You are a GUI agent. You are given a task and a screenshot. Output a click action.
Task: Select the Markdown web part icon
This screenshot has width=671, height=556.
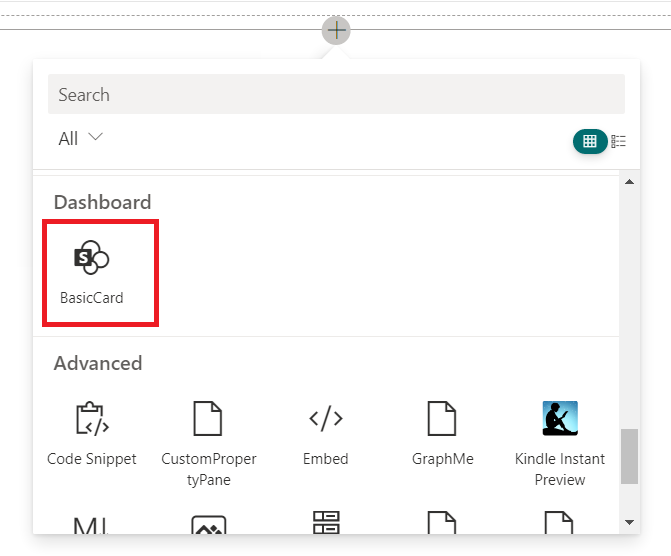point(92,524)
